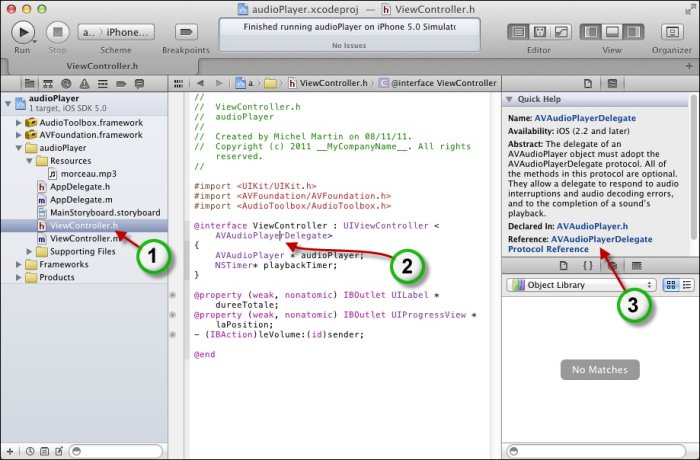Collapse the Quick Help section
700x460 pixels.
pyautogui.click(x=511, y=99)
